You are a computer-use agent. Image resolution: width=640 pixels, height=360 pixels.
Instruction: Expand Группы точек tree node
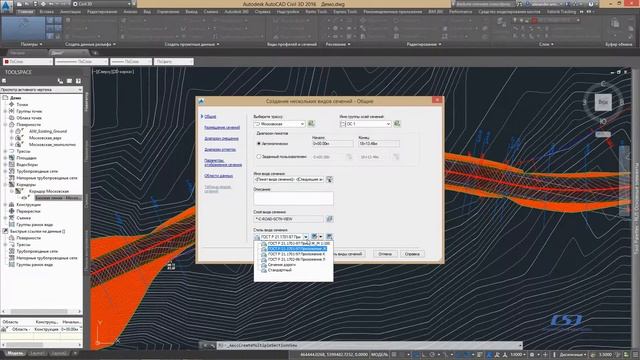6,111
